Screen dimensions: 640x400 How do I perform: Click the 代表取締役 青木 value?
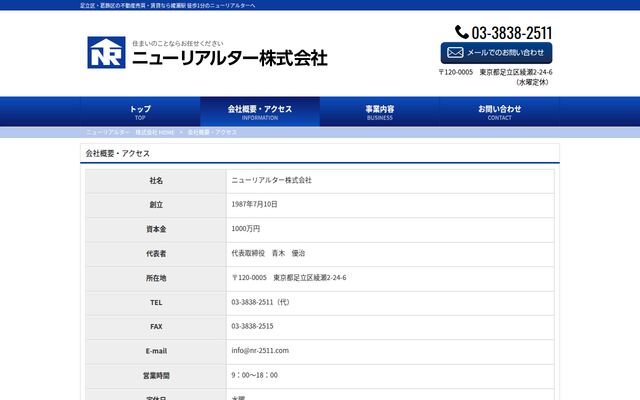268,253
